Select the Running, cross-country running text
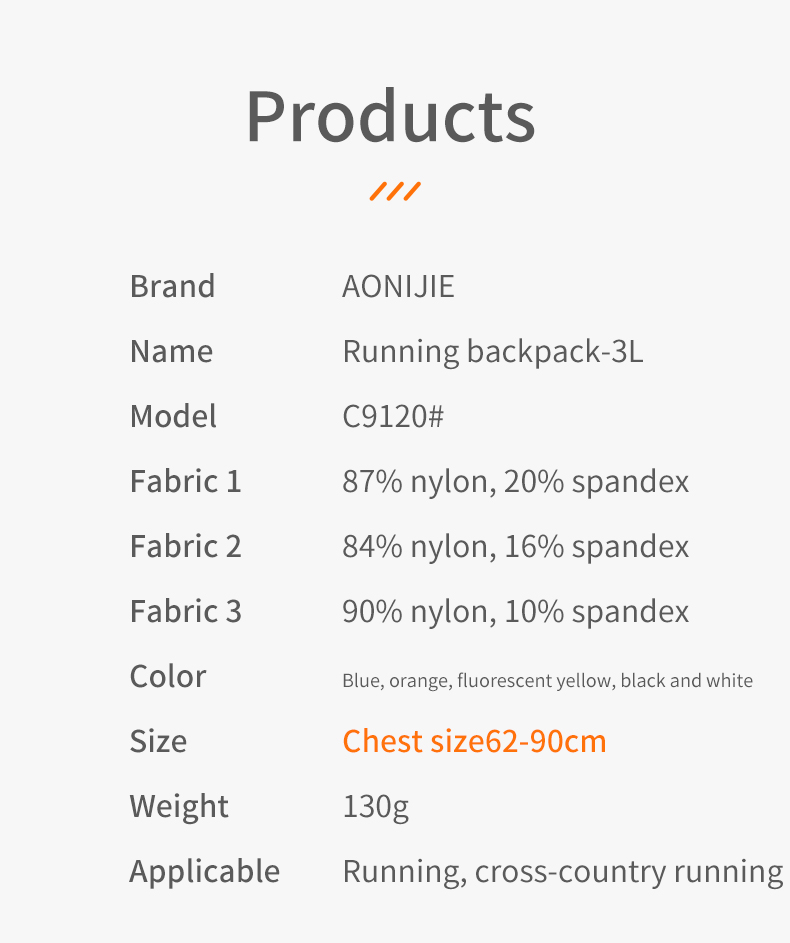 pos(562,872)
